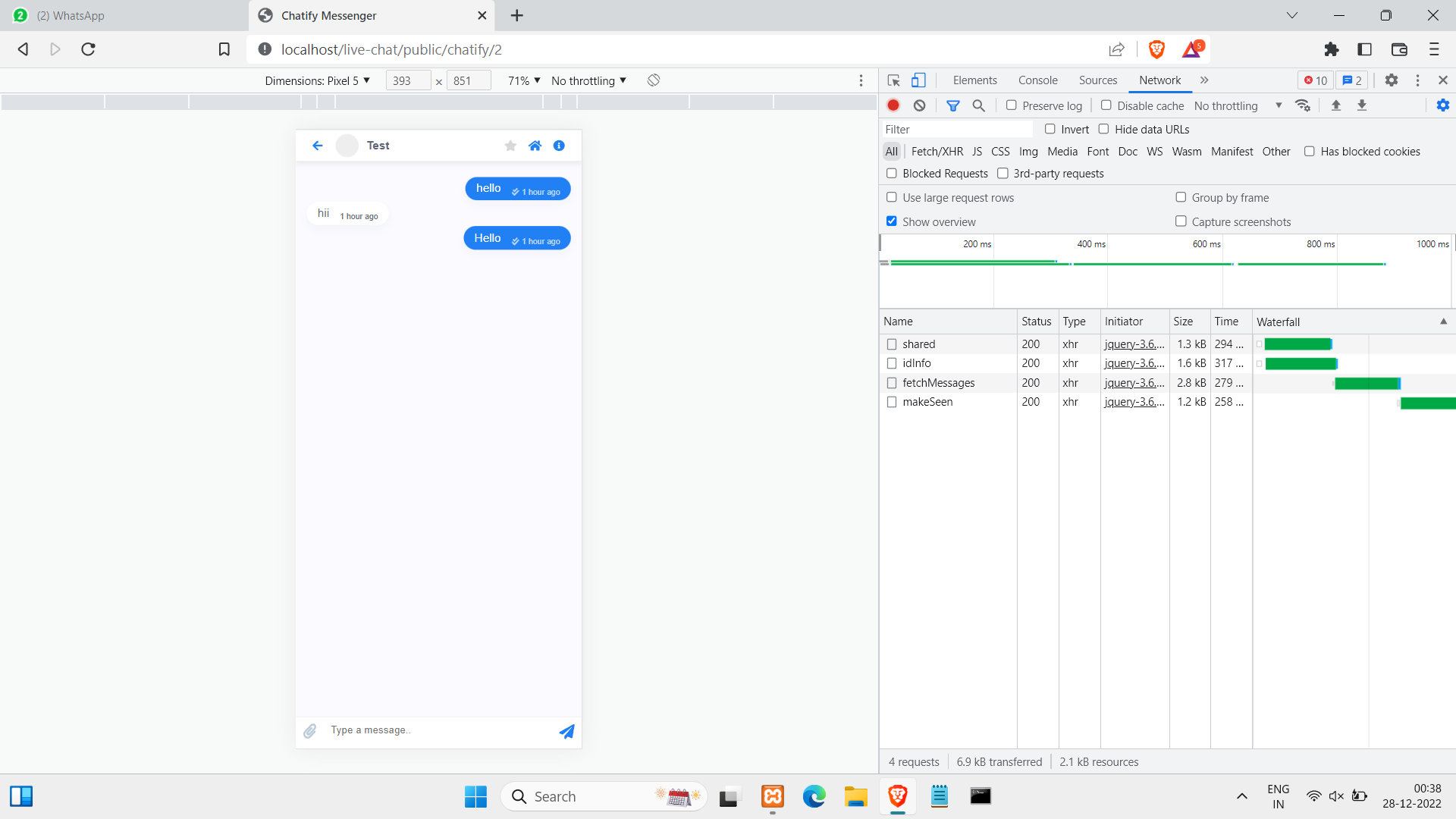Switch to the Sources tab
This screenshot has width=1456, height=819.
[x=1098, y=80]
